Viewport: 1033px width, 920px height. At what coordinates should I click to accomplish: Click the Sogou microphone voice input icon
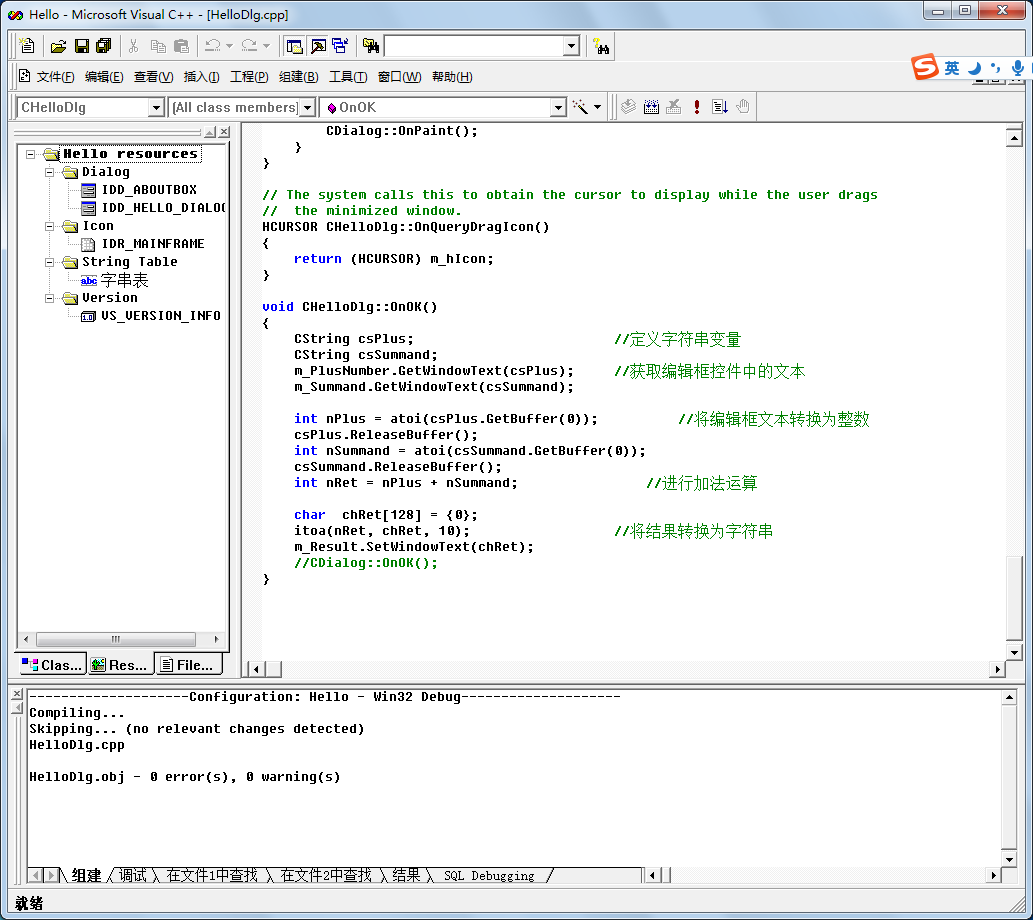[x=1018, y=68]
